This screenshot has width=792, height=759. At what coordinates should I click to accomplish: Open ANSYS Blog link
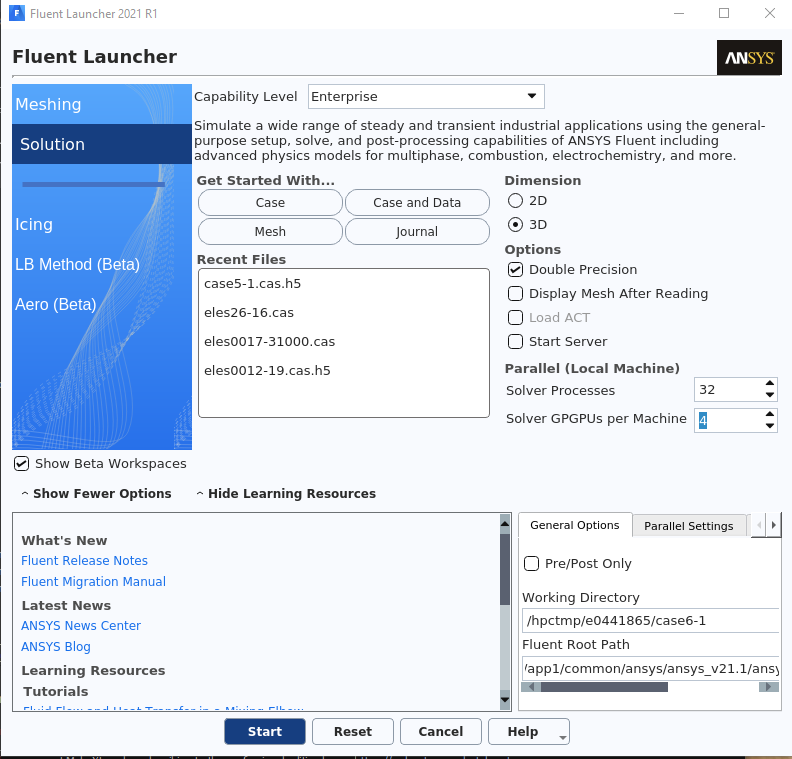click(x=56, y=647)
